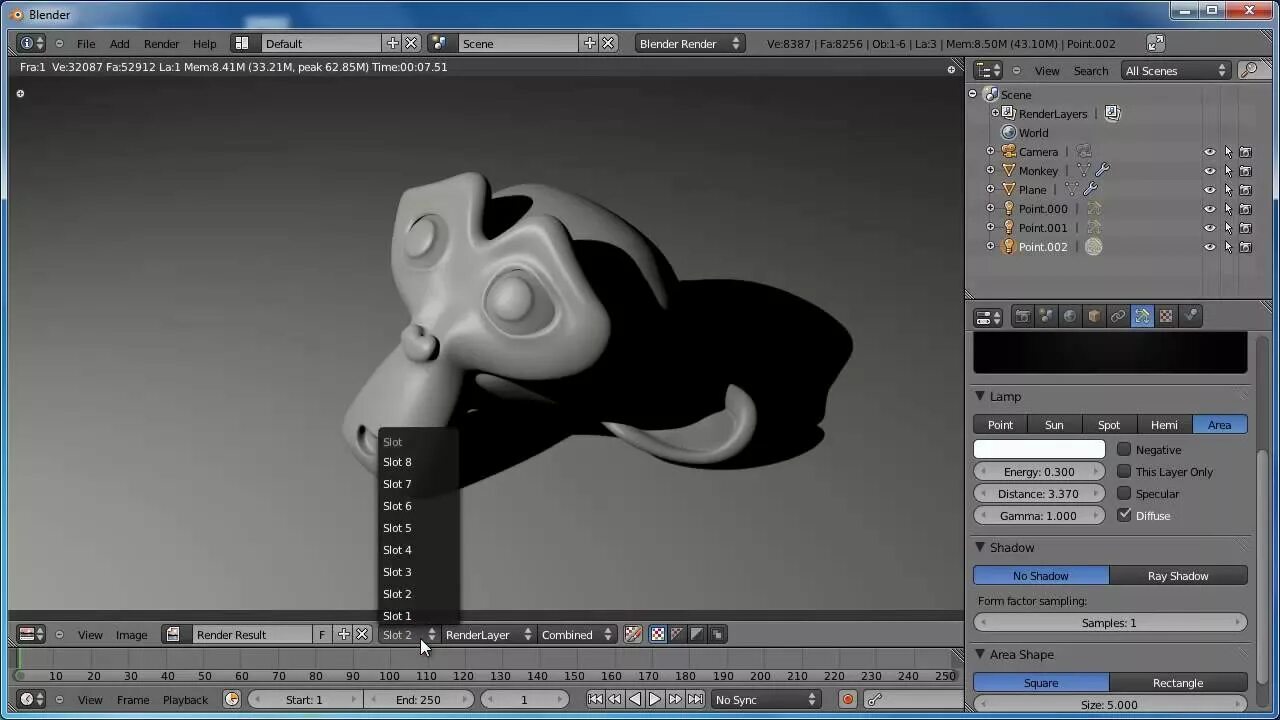
Task: Expand the Monkey tree item
Action: pyautogui.click(x=990, y=171)
